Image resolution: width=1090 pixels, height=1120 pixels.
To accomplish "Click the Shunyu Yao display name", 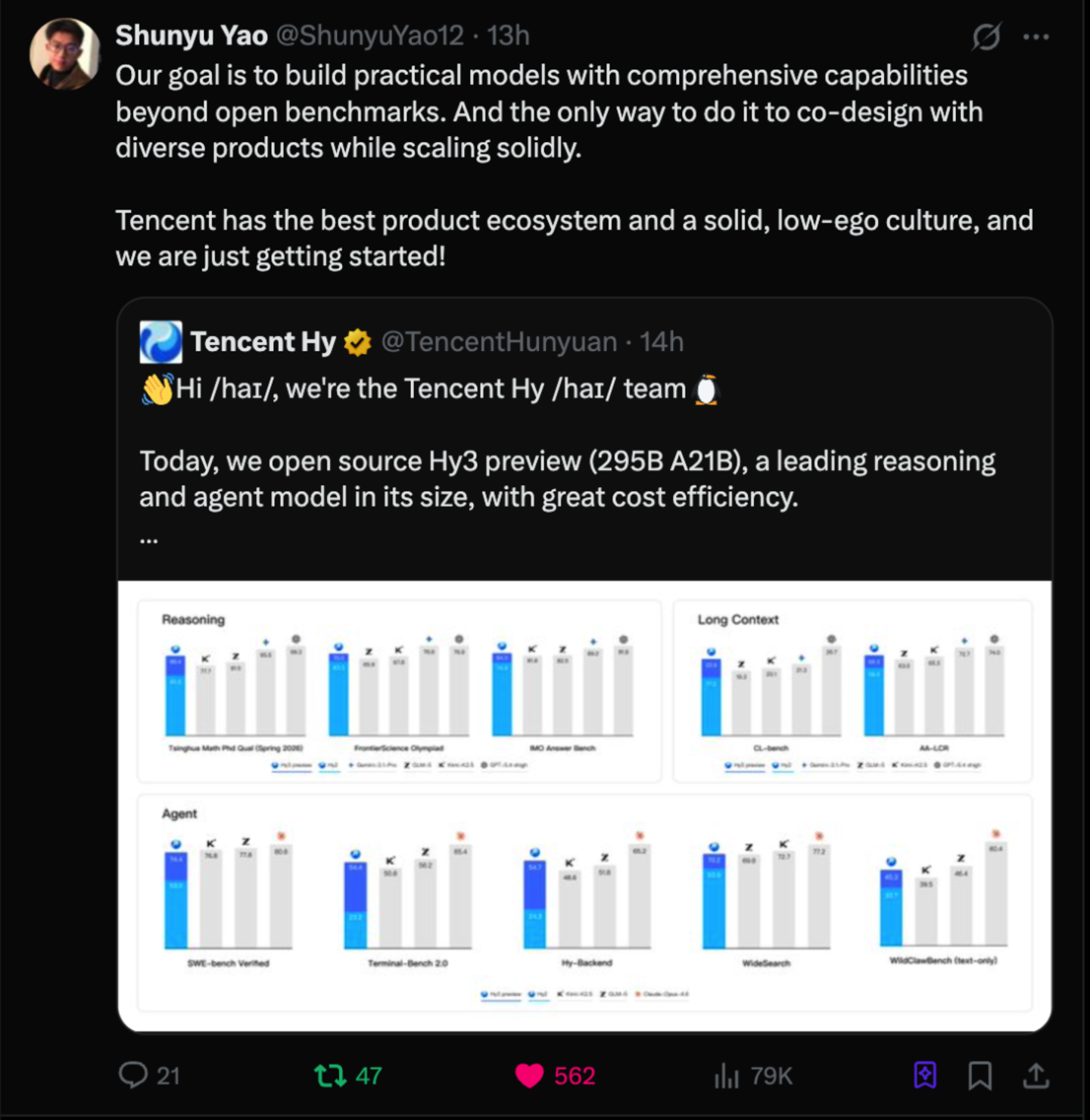I will [192, 36].
